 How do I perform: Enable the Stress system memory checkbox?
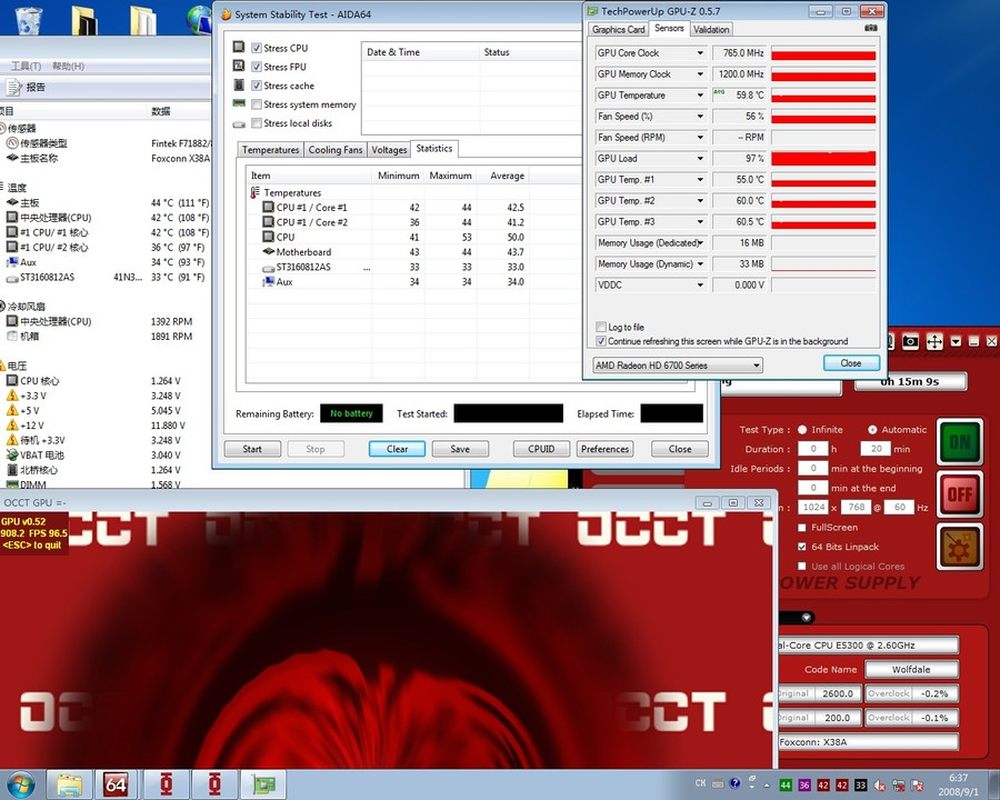[x=257, y=104]
